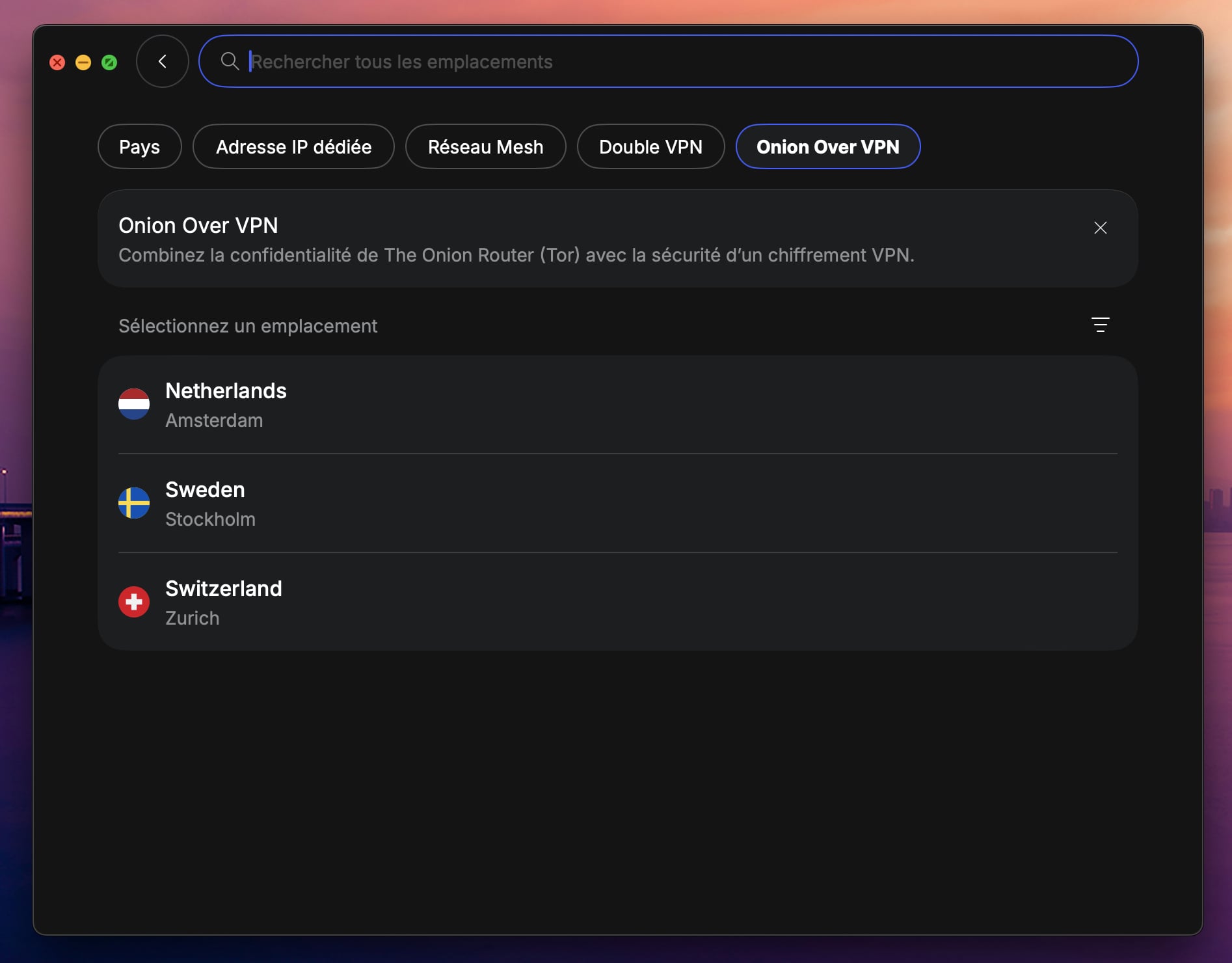Viewport: 1232px width, 963px height.
Task: Switch to the Pays tab
Action: (139, 146)
